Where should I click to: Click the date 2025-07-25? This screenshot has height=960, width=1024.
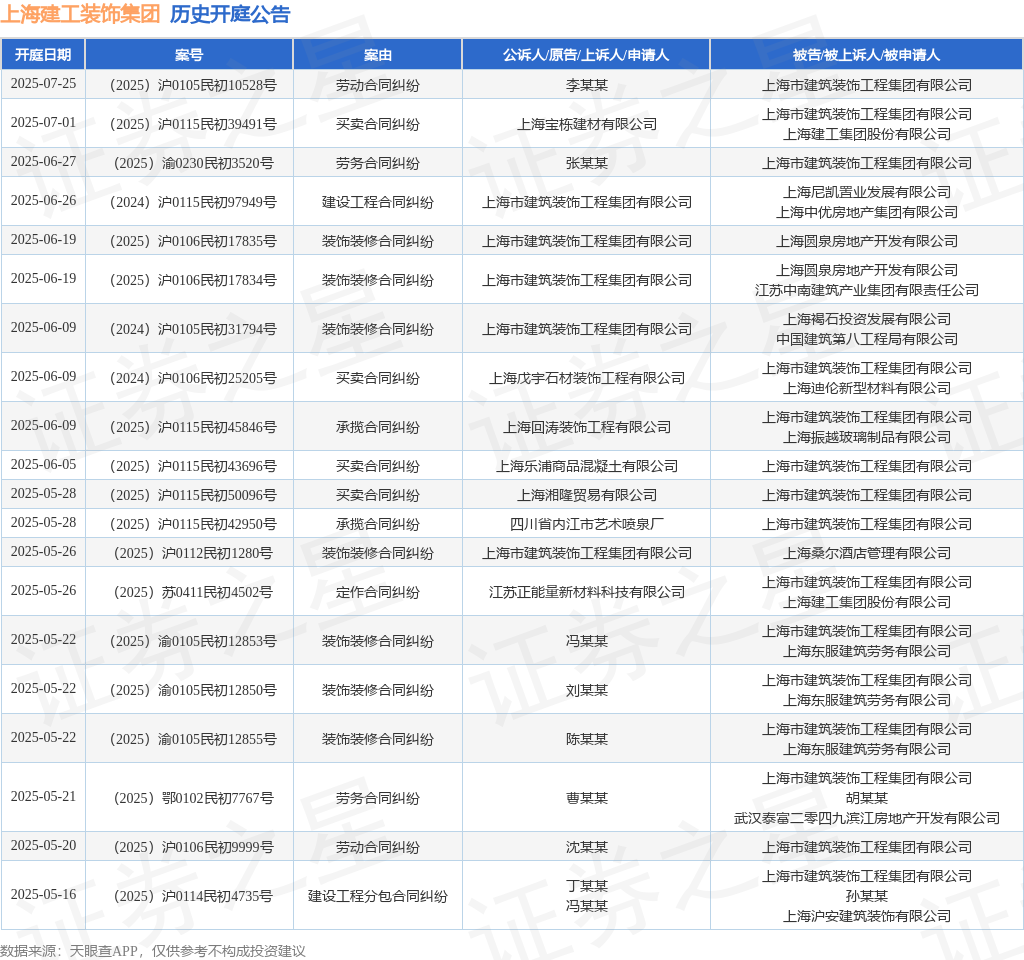pyautogui.click(x=43, y=84)
